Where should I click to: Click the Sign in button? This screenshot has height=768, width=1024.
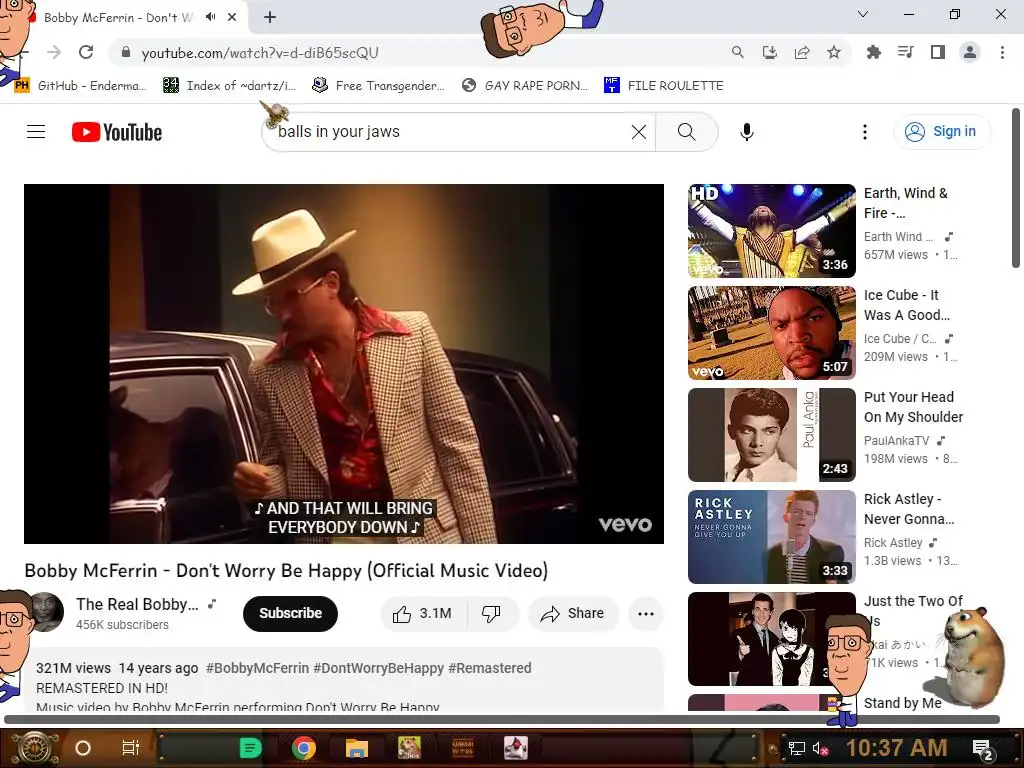coord(941,131)
